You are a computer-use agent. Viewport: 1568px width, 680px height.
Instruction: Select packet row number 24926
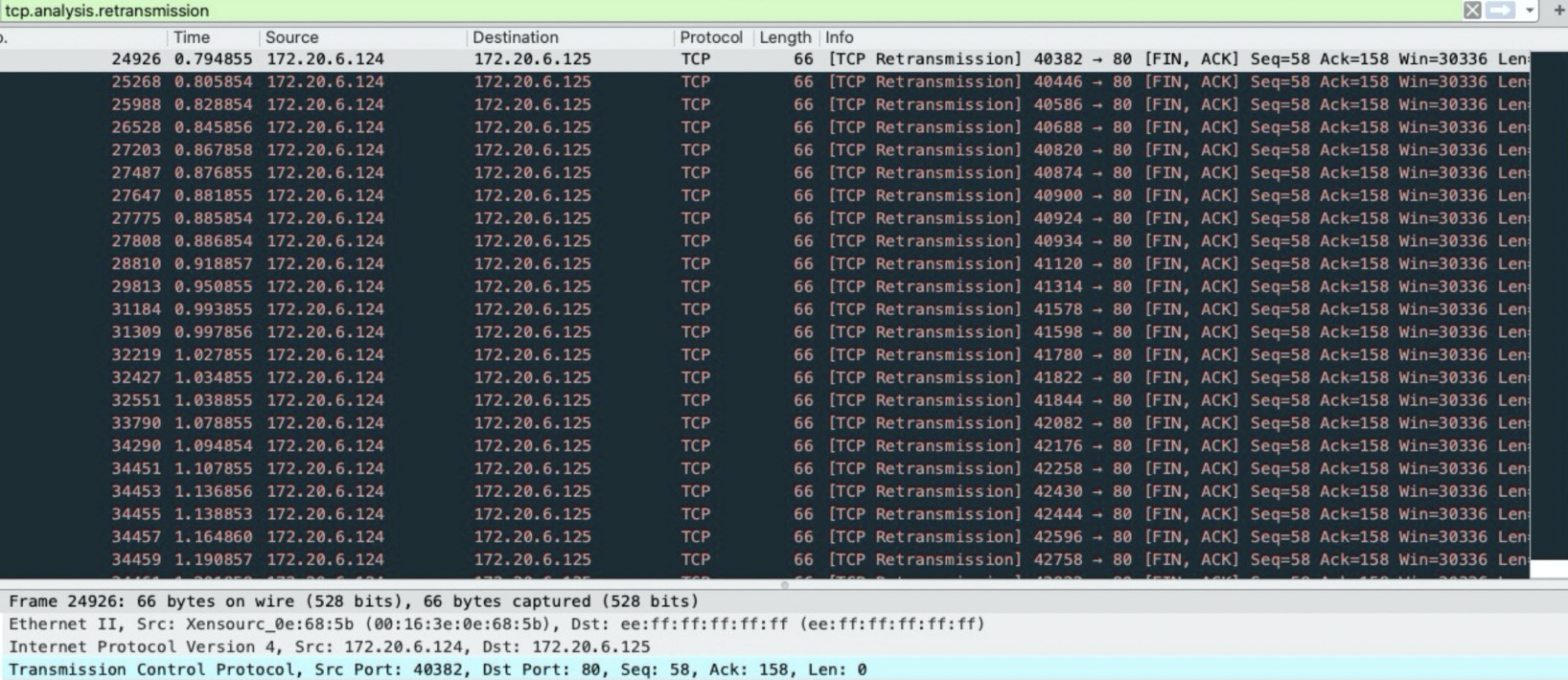(x=765, y=59)
